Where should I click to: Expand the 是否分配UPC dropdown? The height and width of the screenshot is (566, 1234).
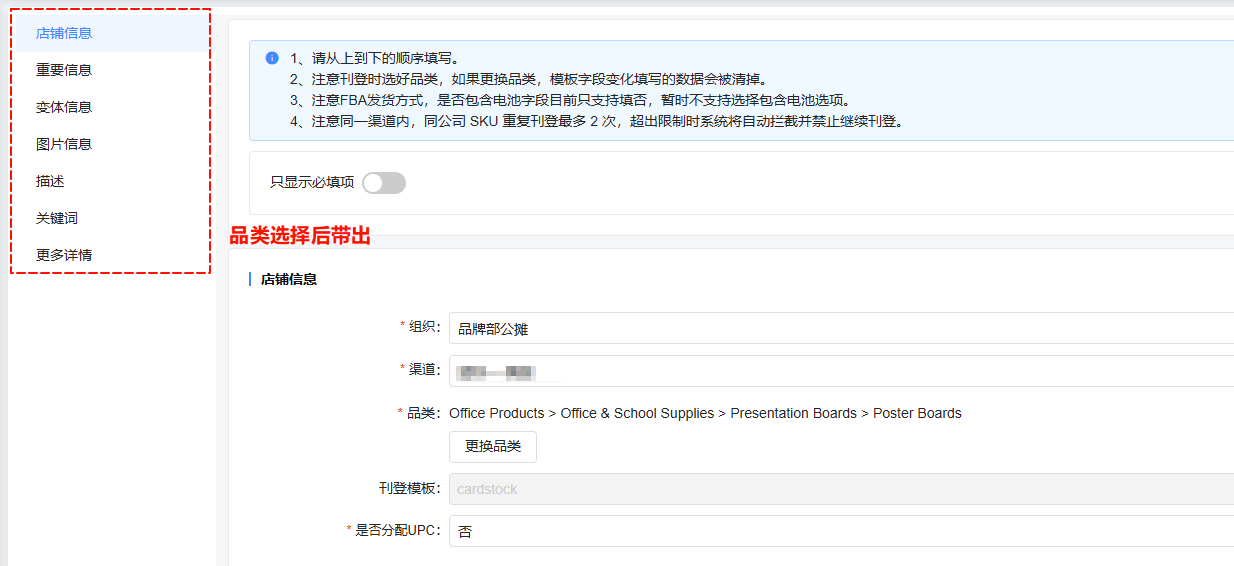[840, 531]
